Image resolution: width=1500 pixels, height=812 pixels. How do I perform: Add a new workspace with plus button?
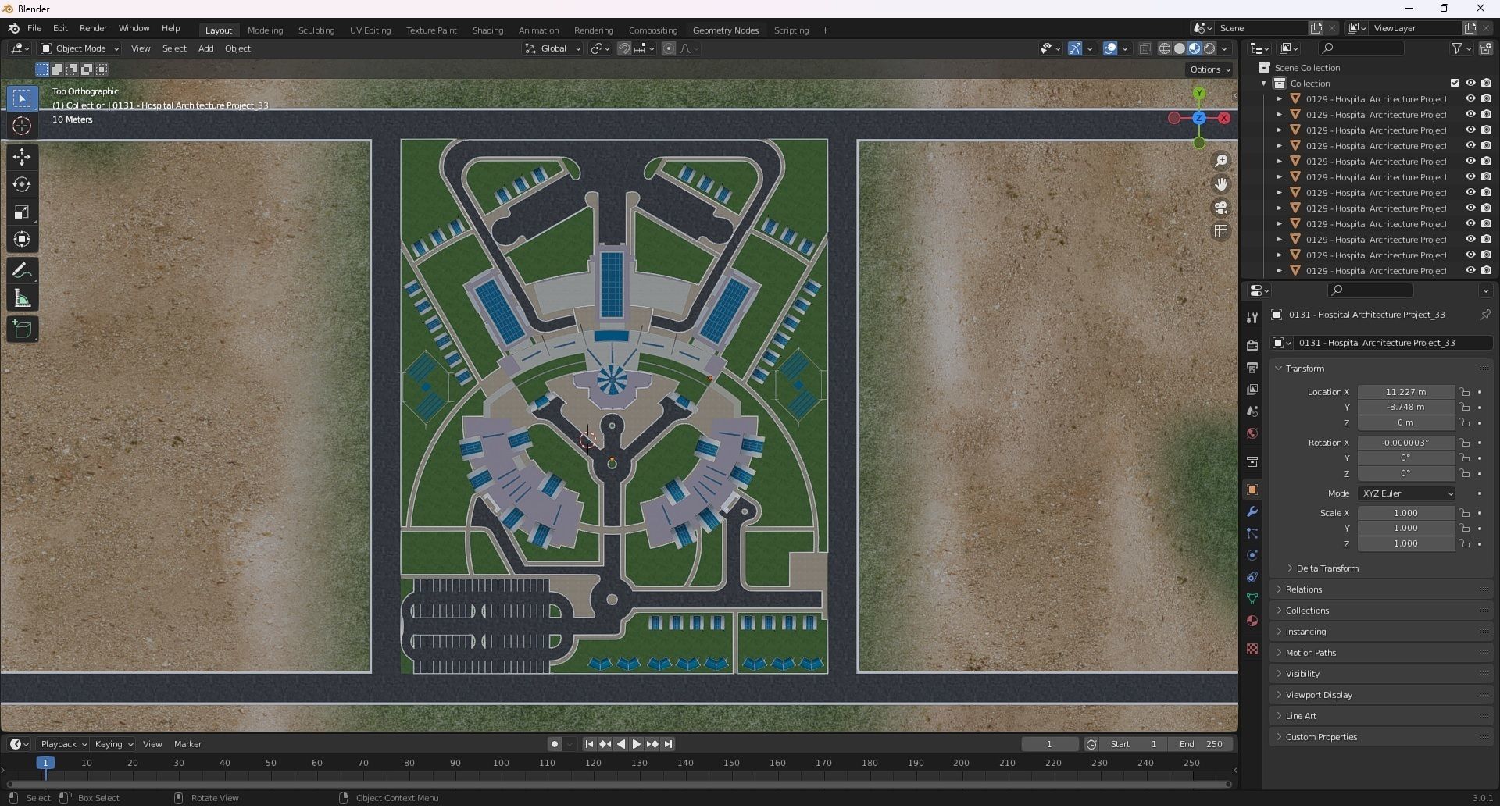(x=825, y=30)
